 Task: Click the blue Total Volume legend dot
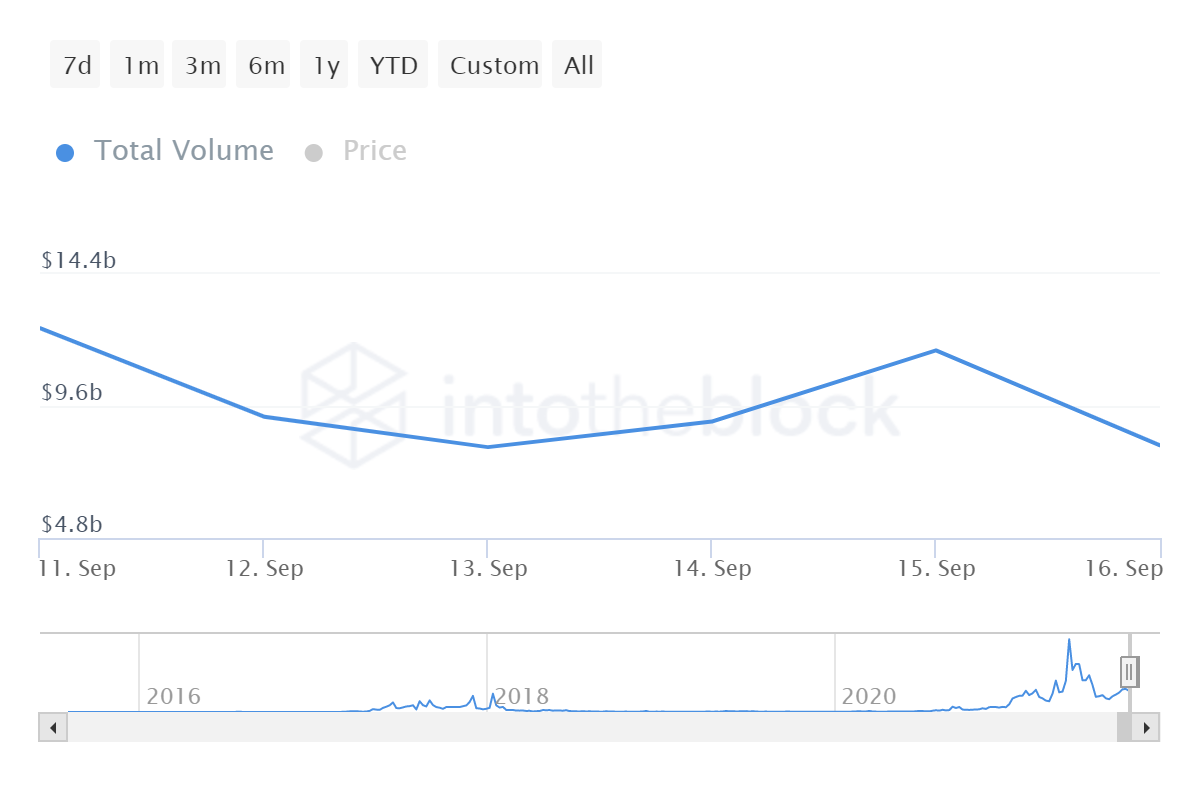pos(65,153)
